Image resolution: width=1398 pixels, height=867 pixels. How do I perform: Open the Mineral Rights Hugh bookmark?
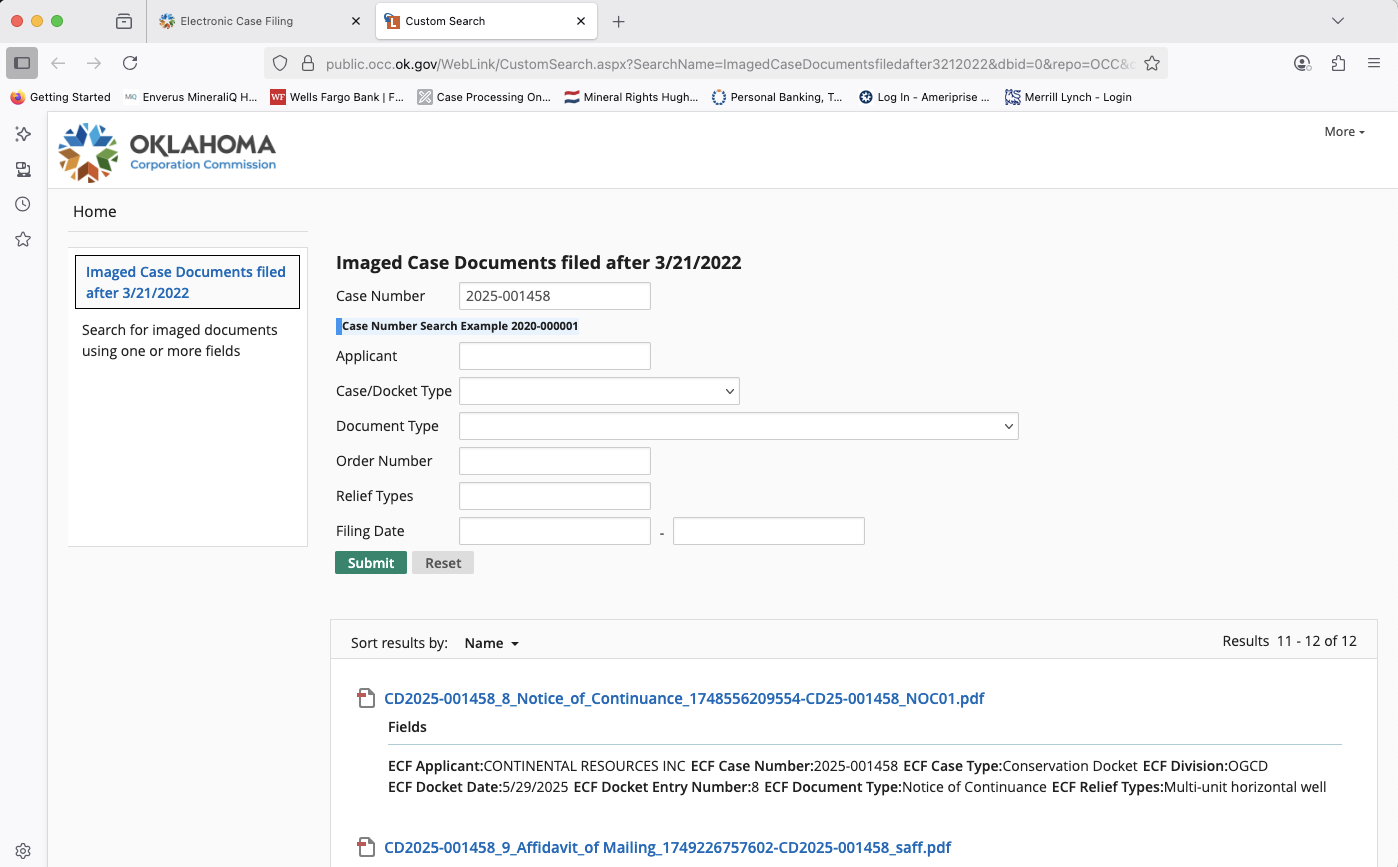tap(631, 97)
